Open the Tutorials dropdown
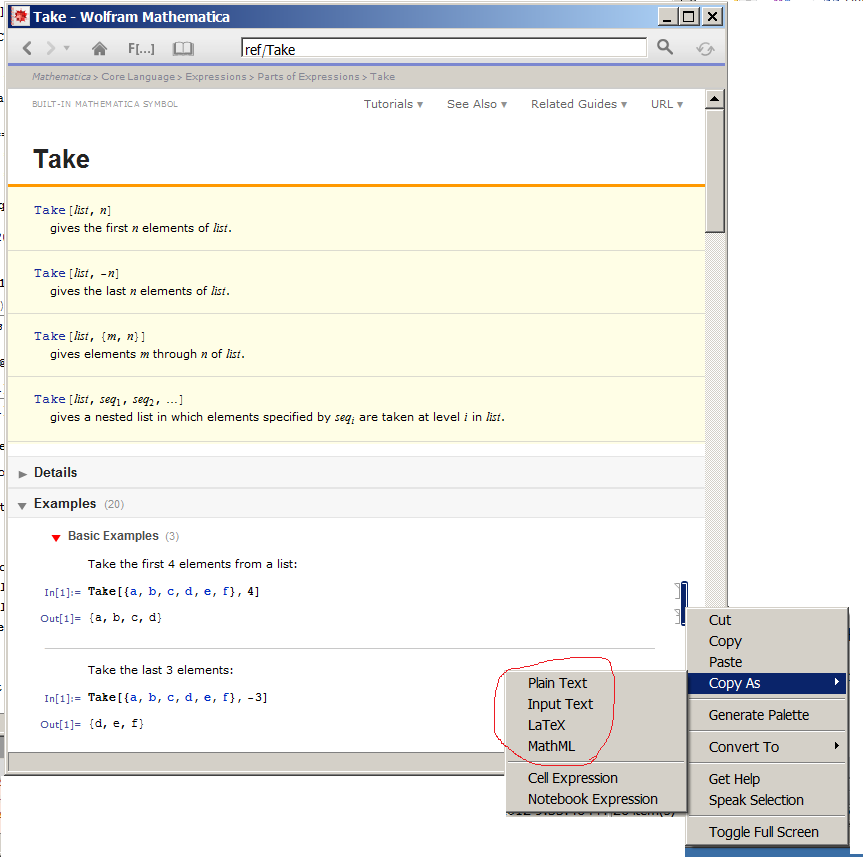863x857 pixels. [x=393, y=104]
